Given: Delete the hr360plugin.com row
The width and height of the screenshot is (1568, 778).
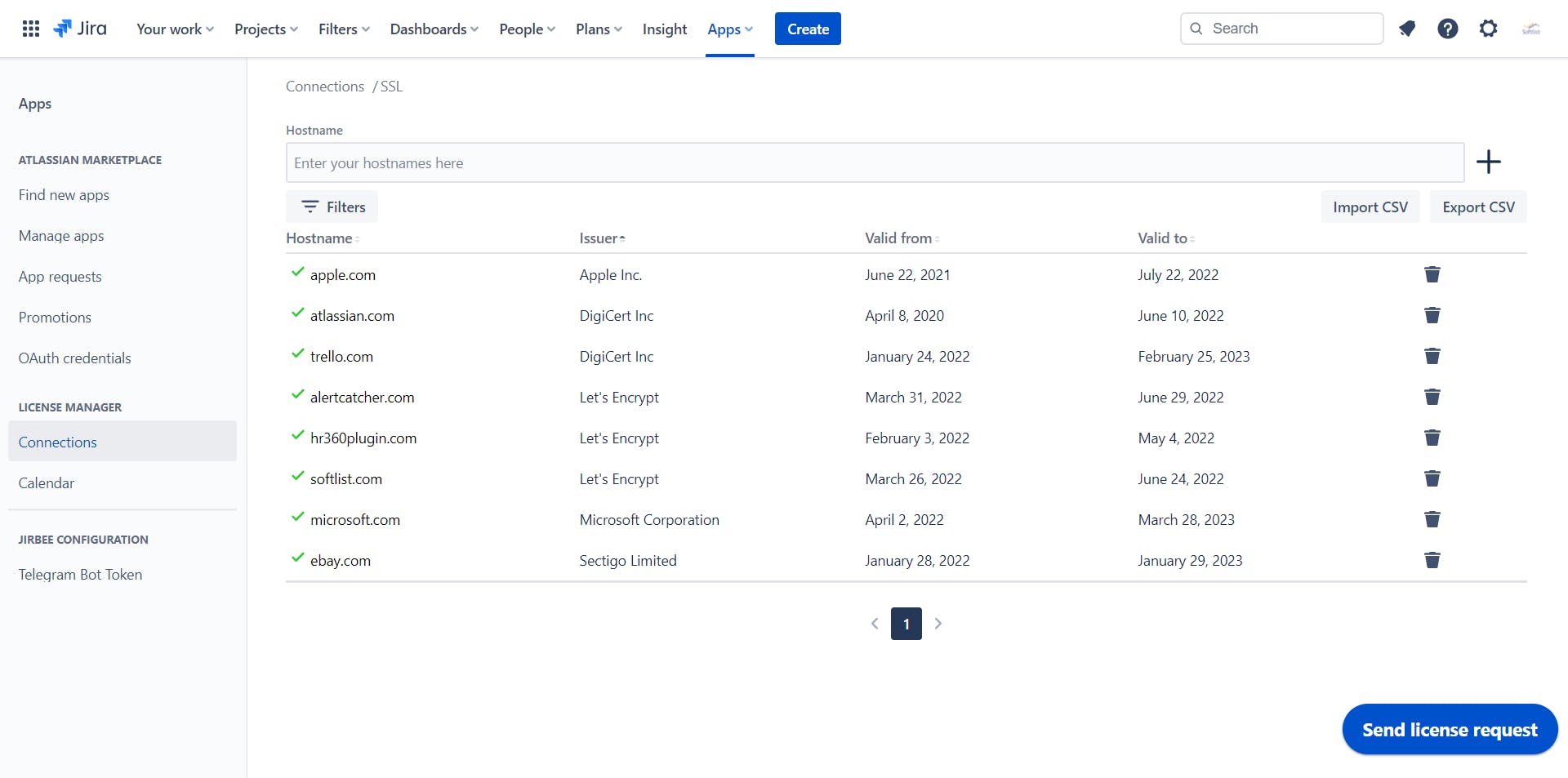Looking at the screenshot, I should 1432,438.
